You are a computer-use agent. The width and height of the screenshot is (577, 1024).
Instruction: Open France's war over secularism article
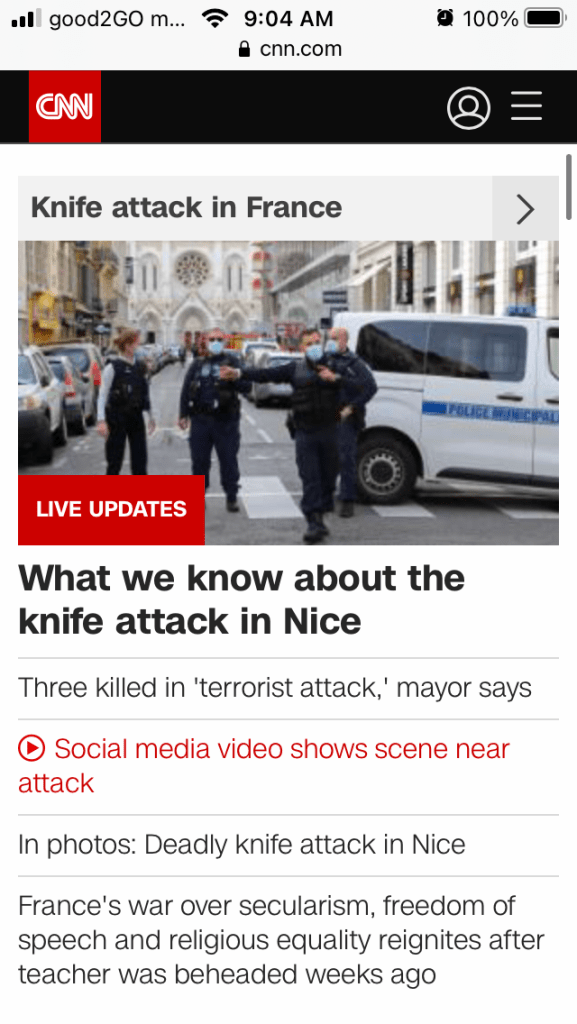tap(281, 940)
